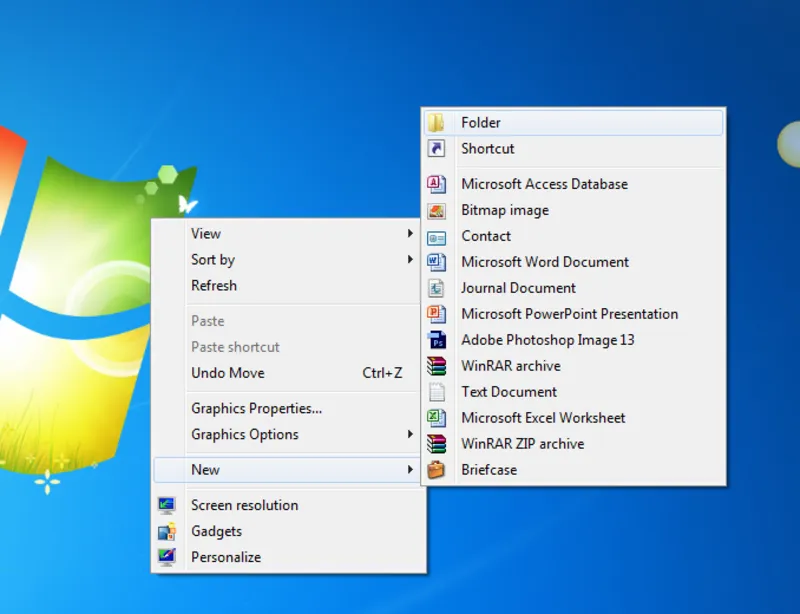Click the Microsoft Access Database icon
Viewport: 800px width, 614px height.
point(436,184)
